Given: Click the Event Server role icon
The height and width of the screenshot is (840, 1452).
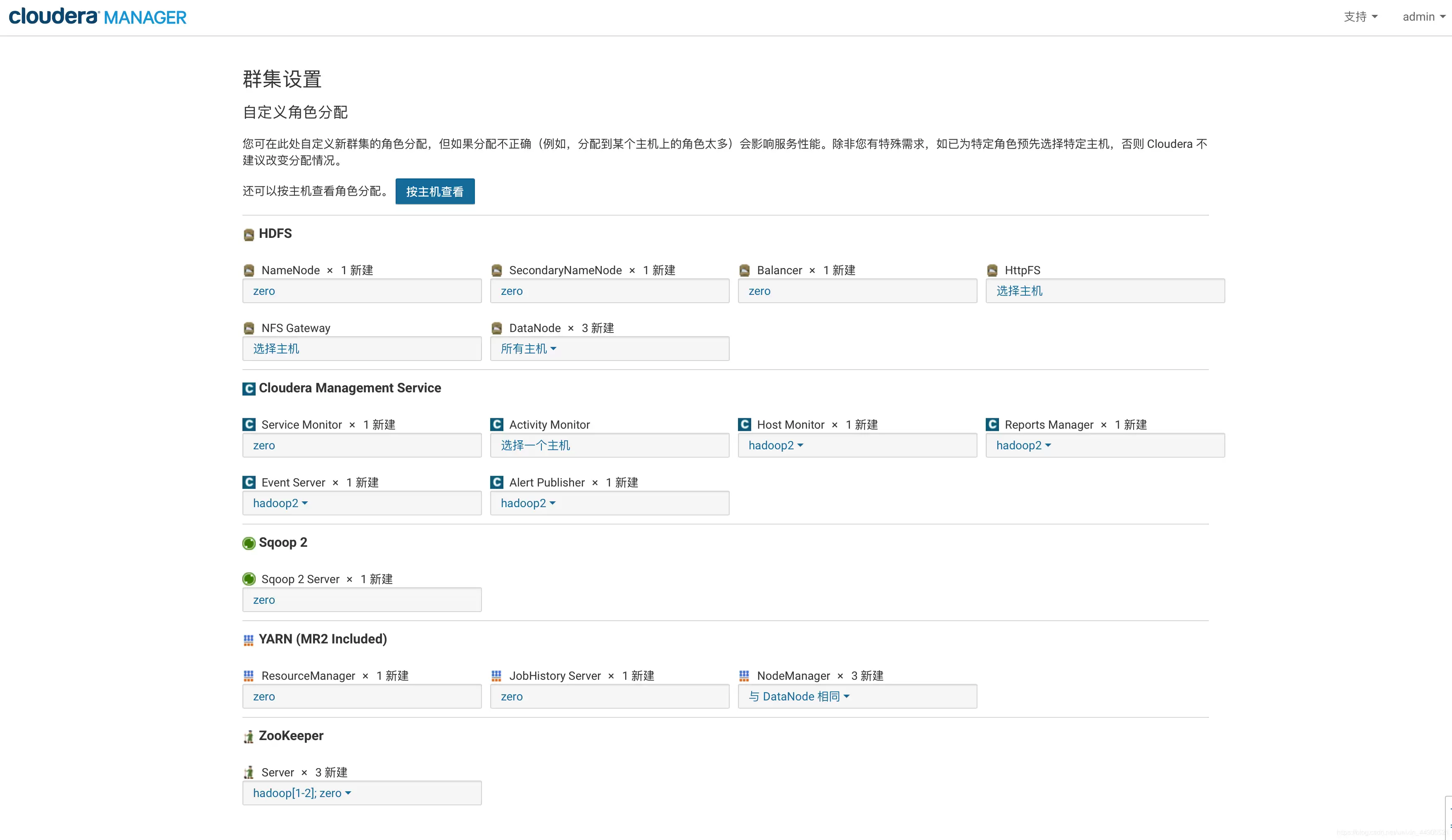Looking at the screenshot, I should tap(249, 482).
